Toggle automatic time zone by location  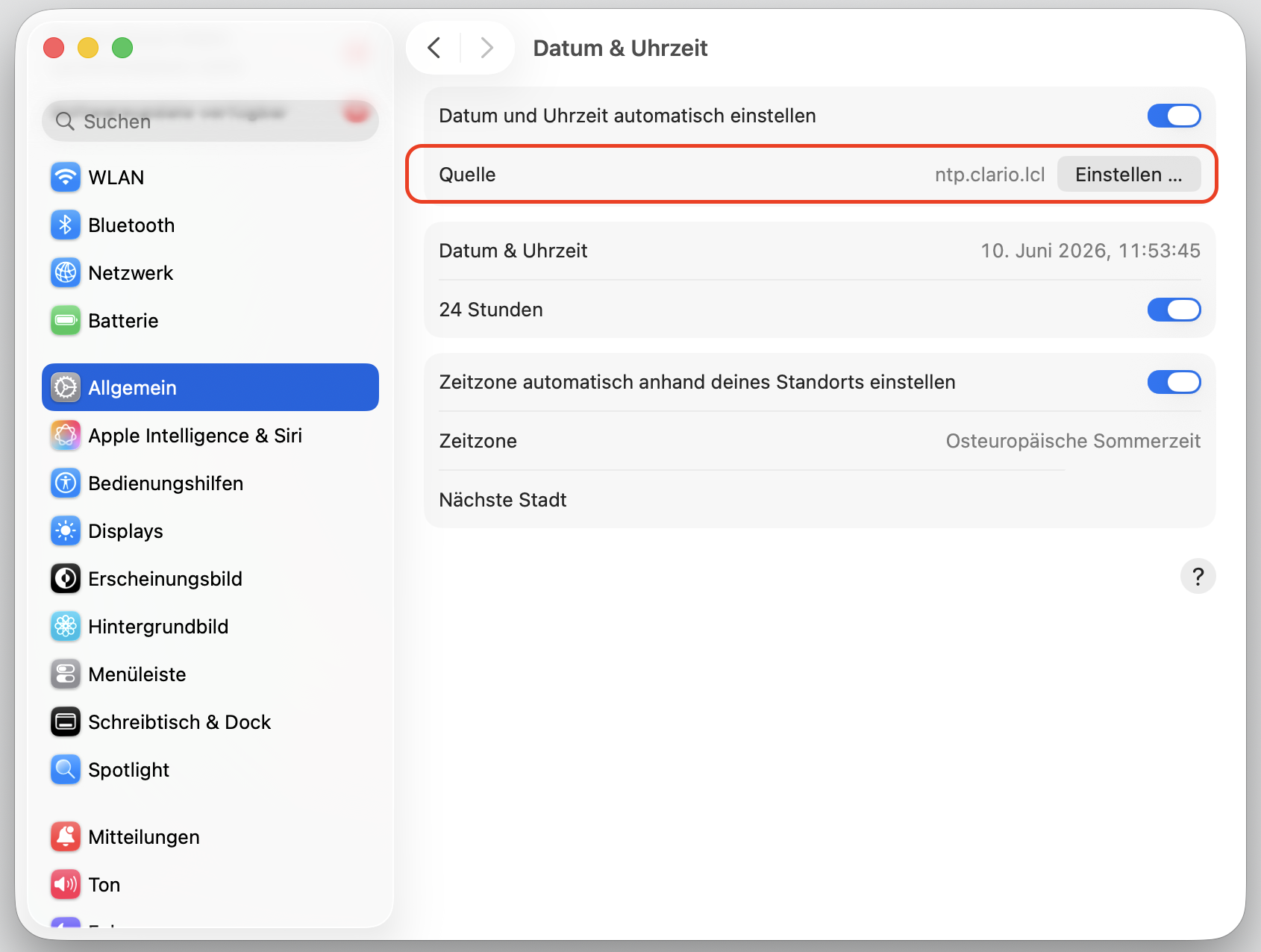(1174, 382)
